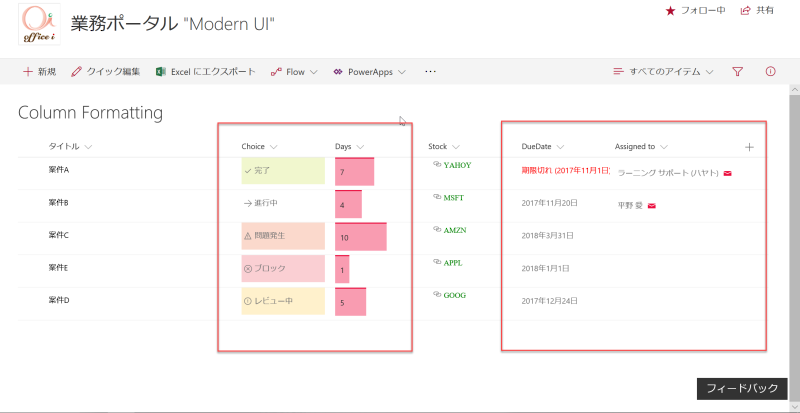Screen dimensions: 800x413
Task: Click the Days bar showing 5
Action: point(351,302)
